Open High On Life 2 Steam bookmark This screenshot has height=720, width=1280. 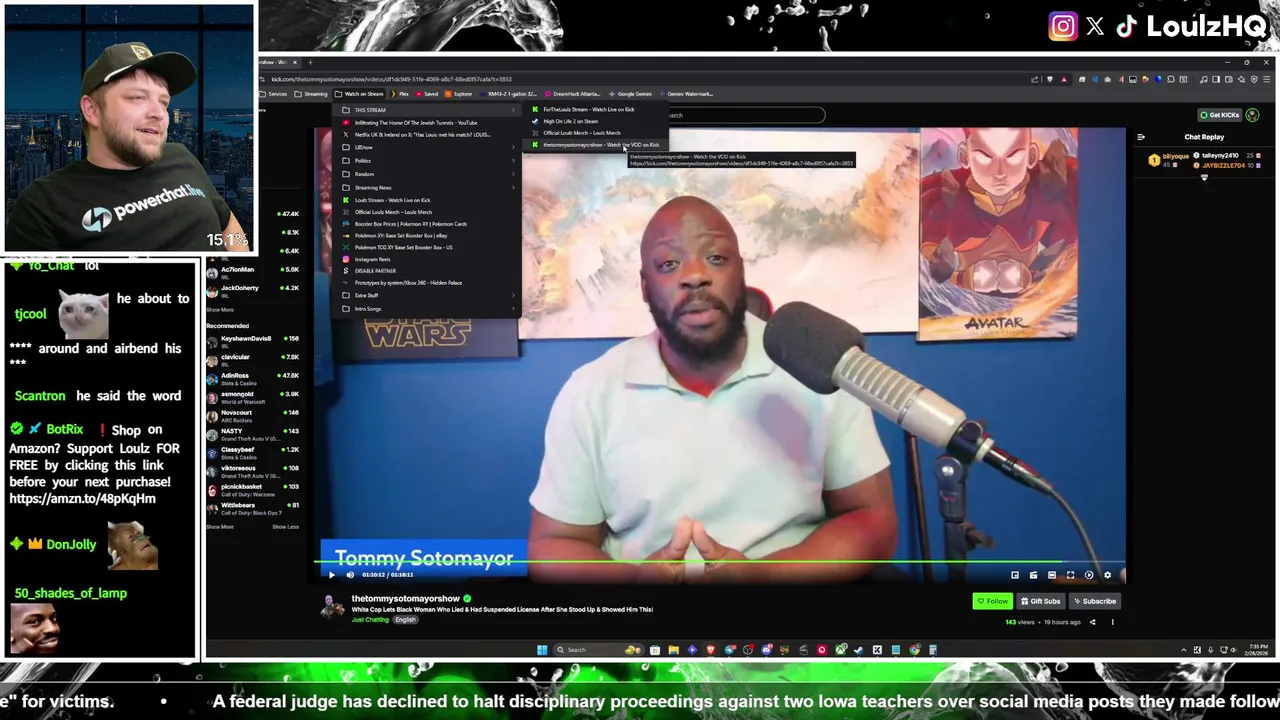595,122
